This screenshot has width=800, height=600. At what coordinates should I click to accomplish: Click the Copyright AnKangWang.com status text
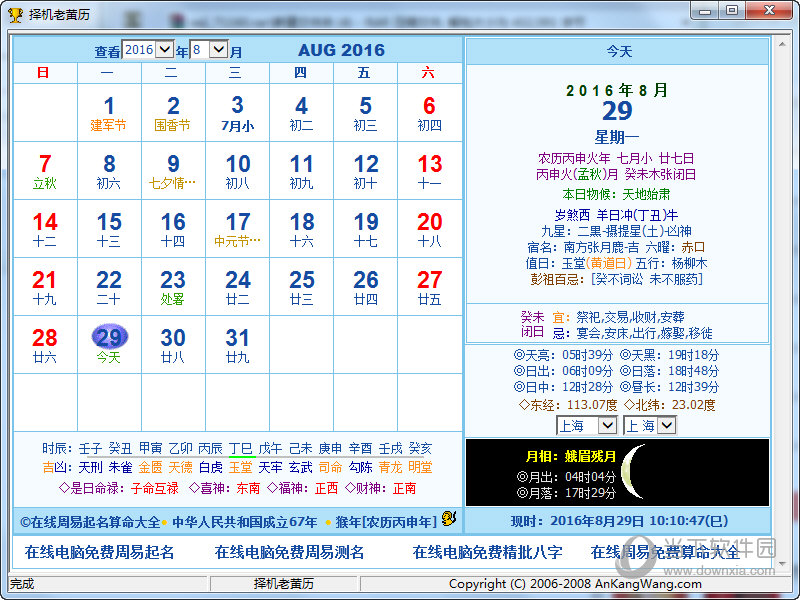[575, 584]
